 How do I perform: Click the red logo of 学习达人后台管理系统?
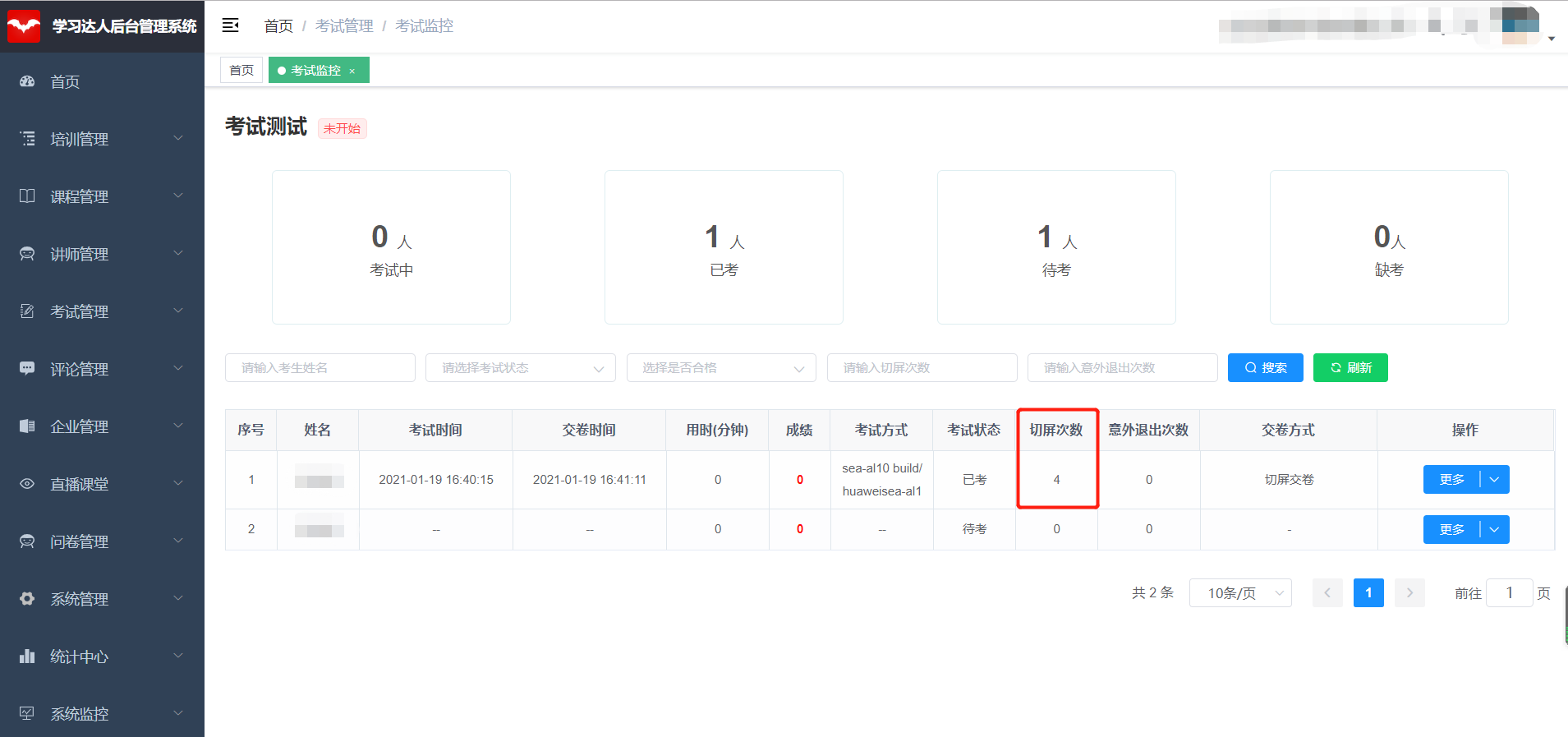[24, 26]
